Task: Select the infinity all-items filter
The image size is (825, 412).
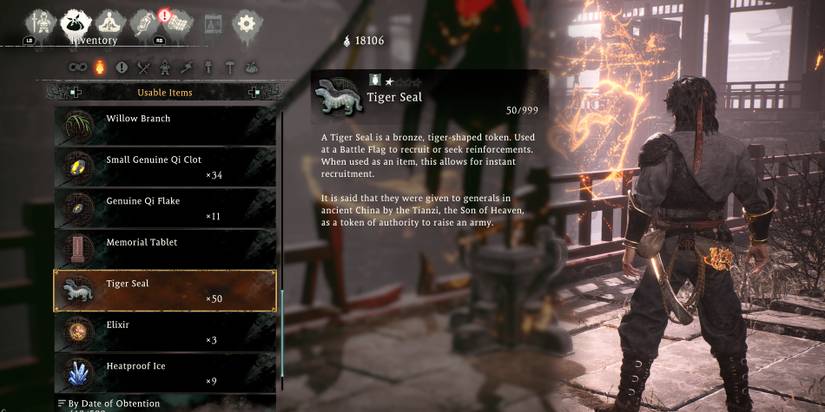Action: point(78,67)
